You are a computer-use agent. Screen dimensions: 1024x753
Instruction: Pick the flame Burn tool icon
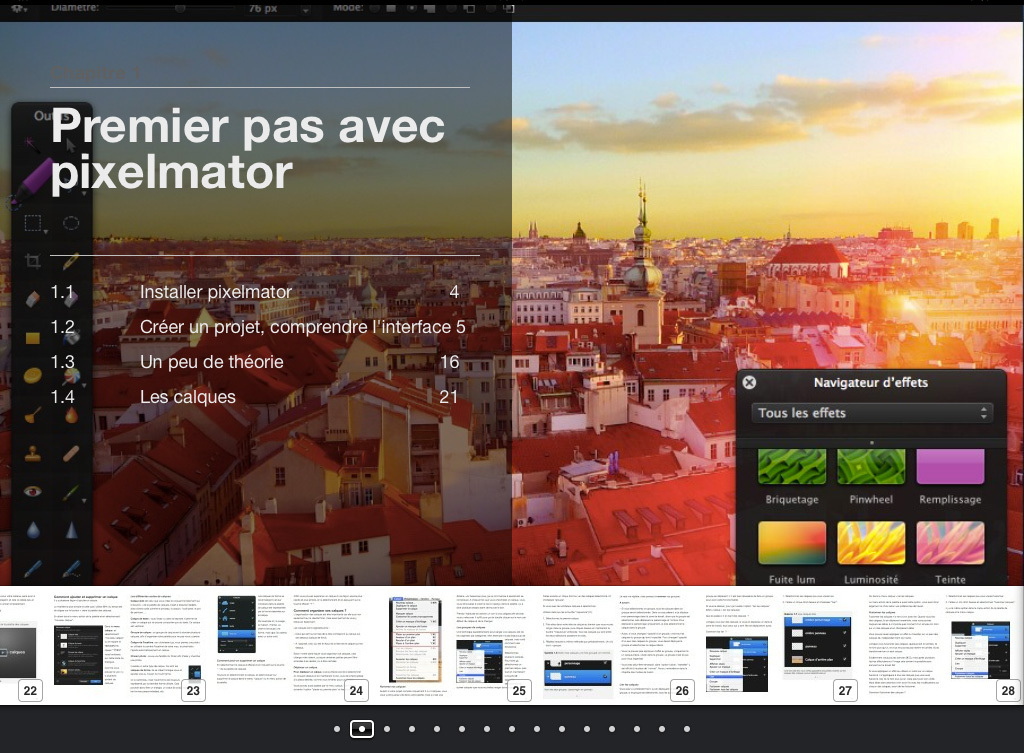pos(71,415)
